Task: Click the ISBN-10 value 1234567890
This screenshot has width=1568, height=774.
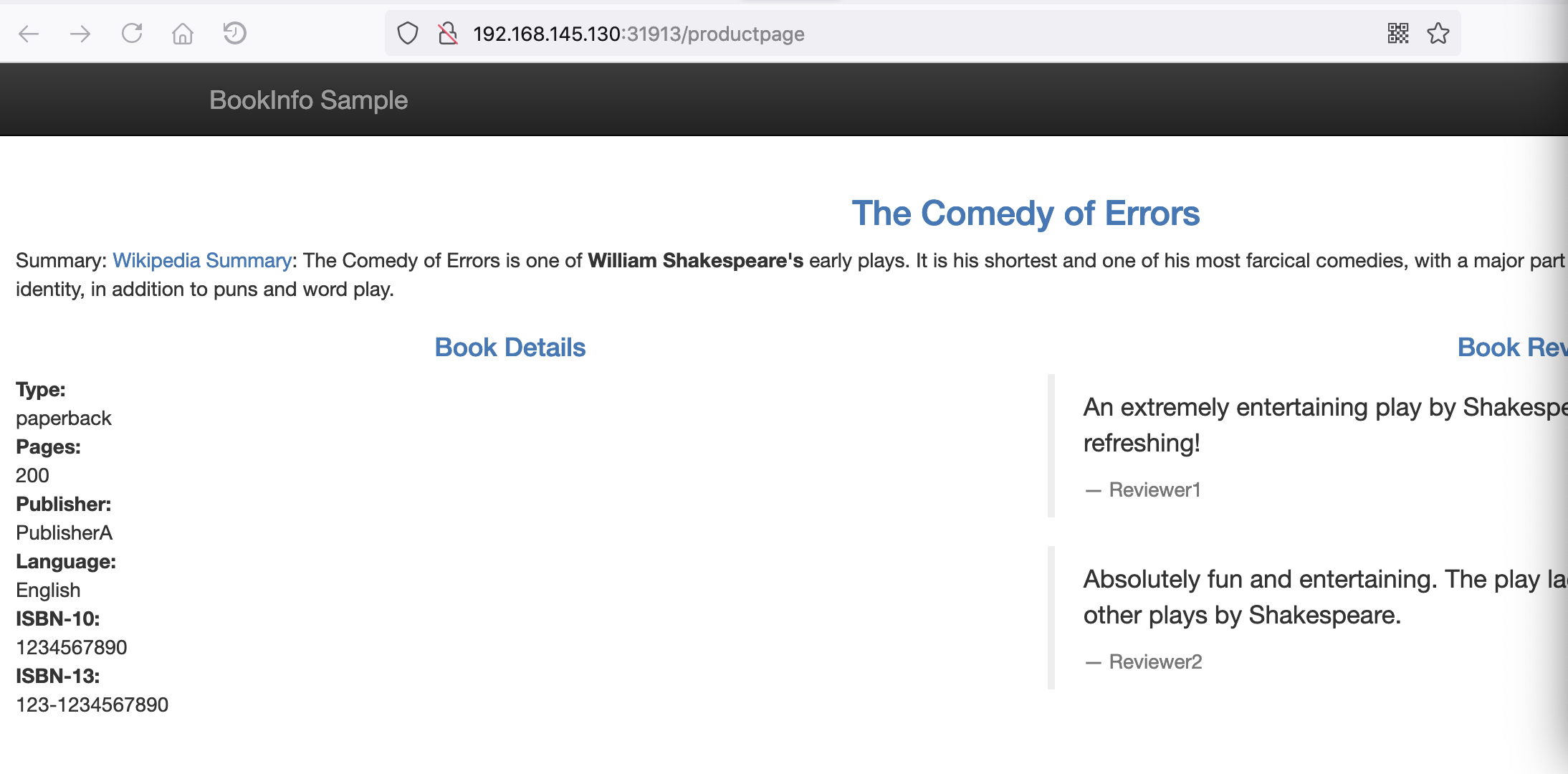Action: pyautogui.click(x=72, y=648)
